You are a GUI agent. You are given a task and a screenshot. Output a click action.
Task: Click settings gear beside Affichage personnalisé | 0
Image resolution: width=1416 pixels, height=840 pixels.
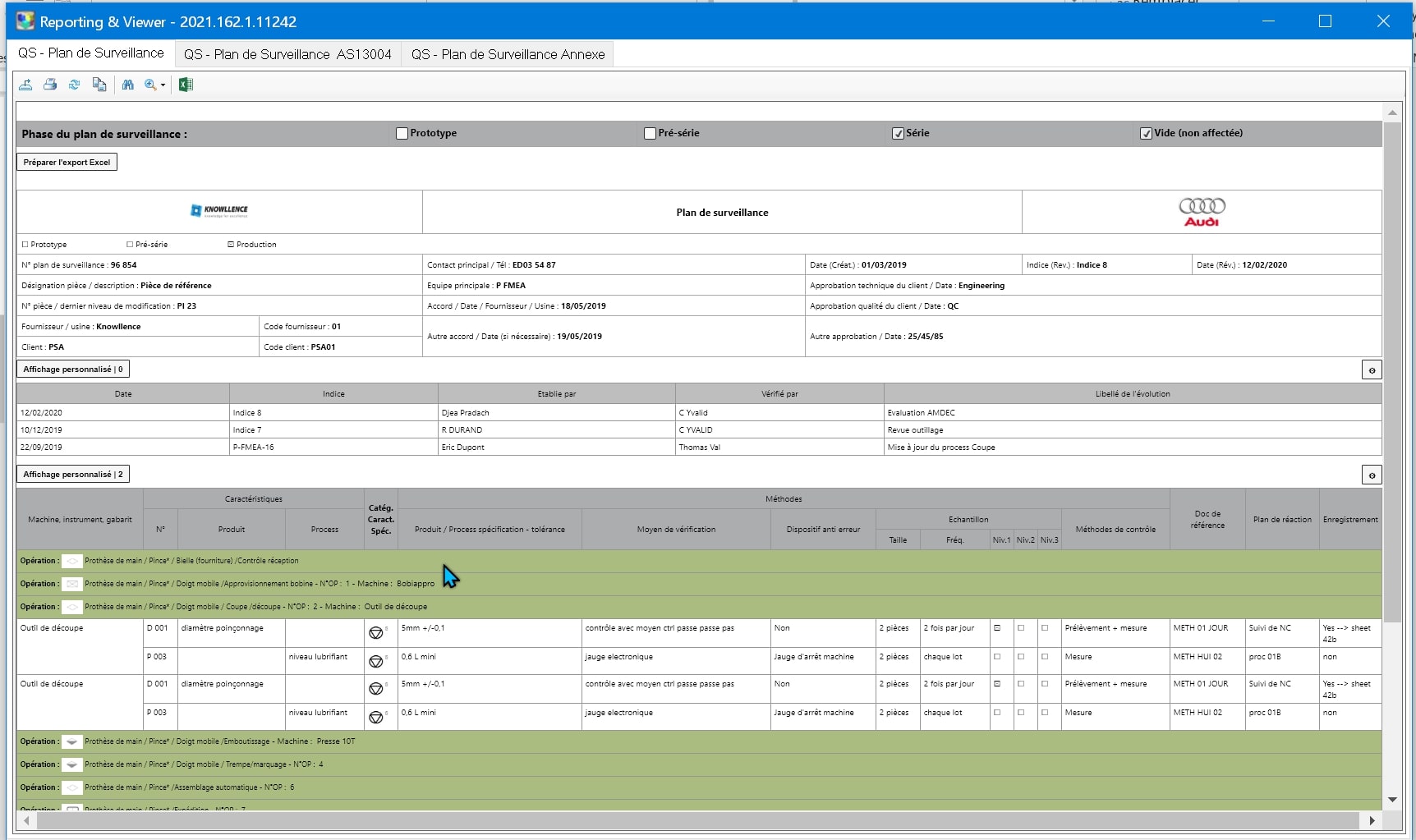point(1372,370)
